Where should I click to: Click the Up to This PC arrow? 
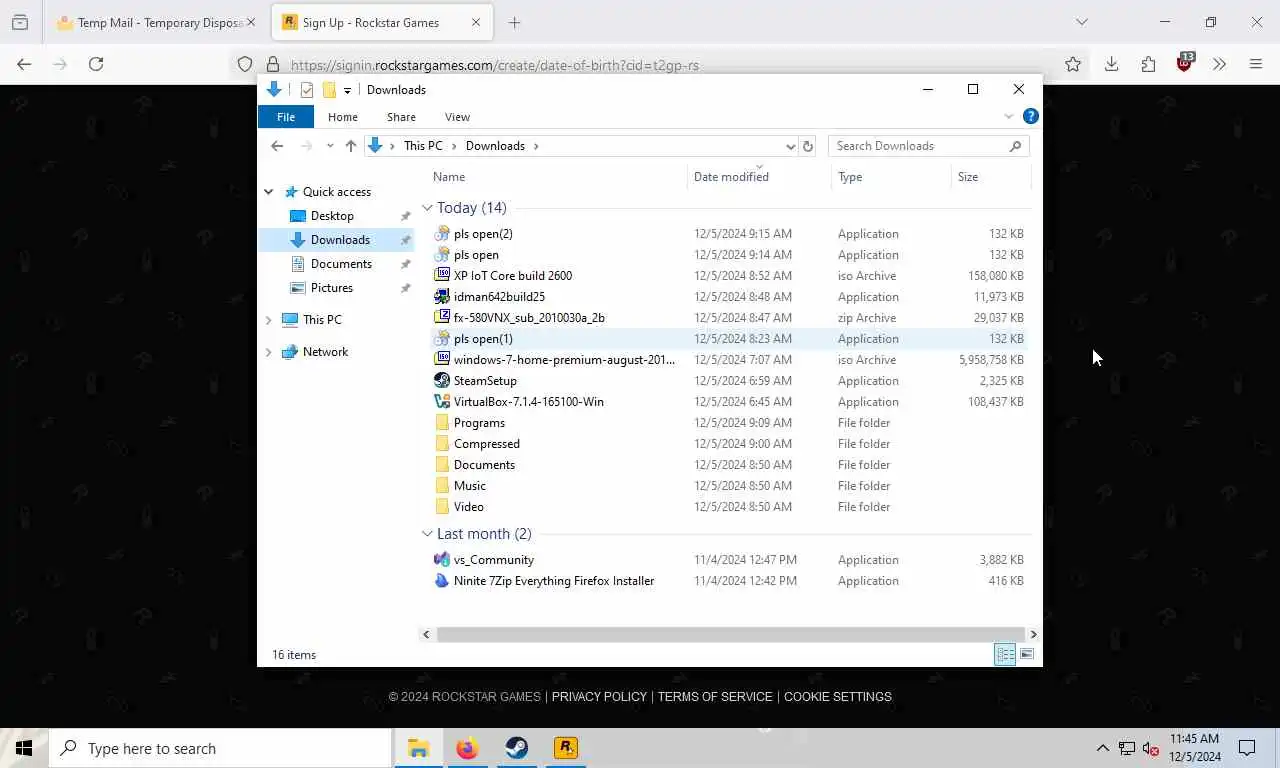coord(350,146)
